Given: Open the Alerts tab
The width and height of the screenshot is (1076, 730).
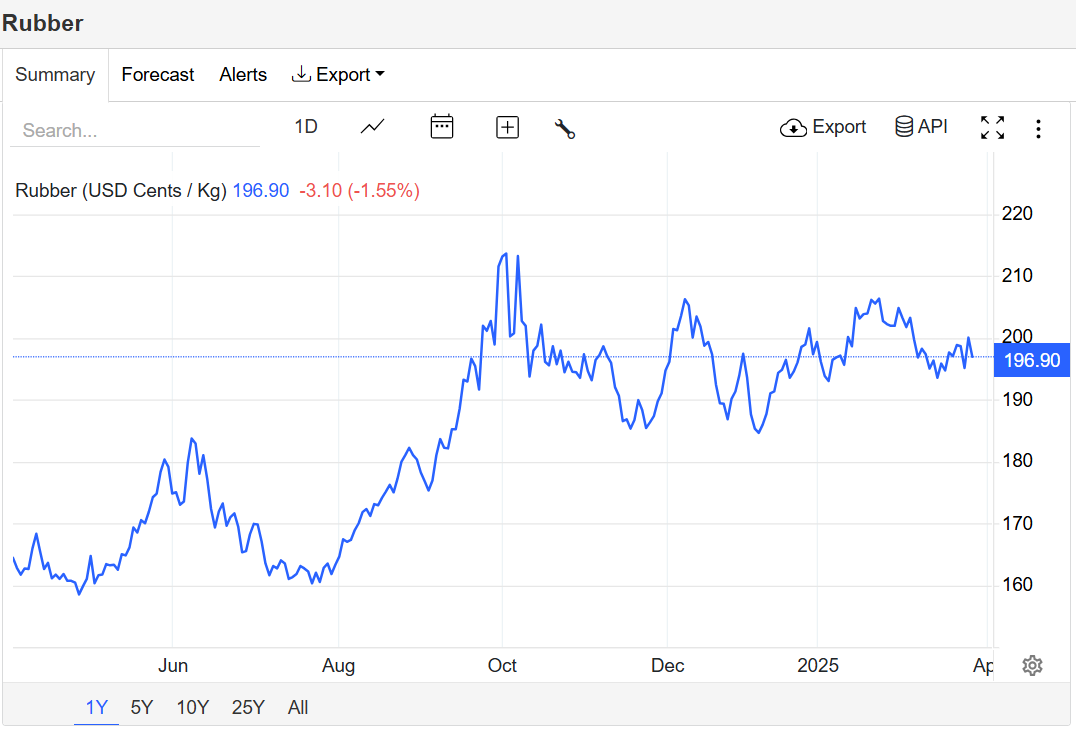Looking at the screenshot, I should 243,74.
